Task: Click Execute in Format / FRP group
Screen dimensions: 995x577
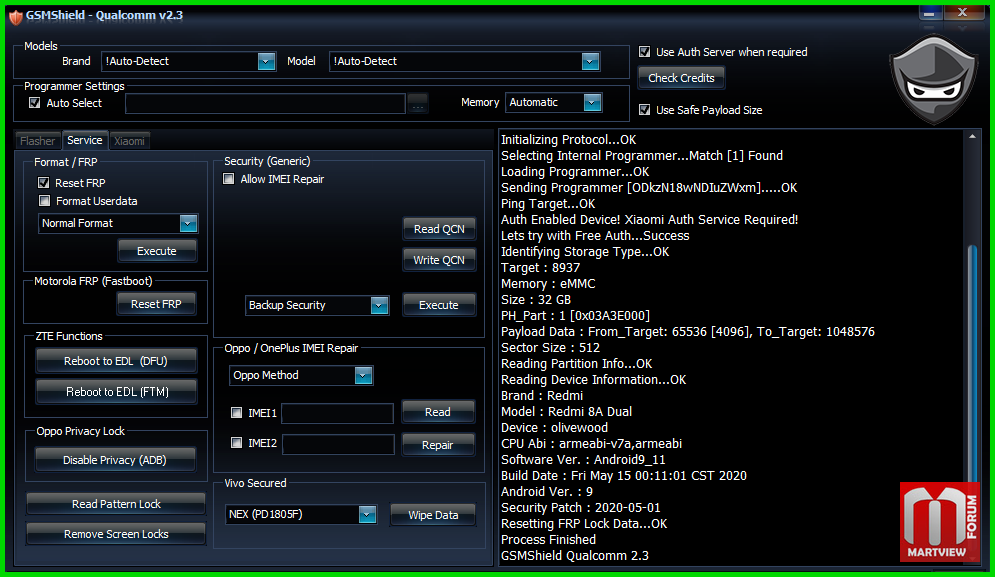Action: point(157,251)
